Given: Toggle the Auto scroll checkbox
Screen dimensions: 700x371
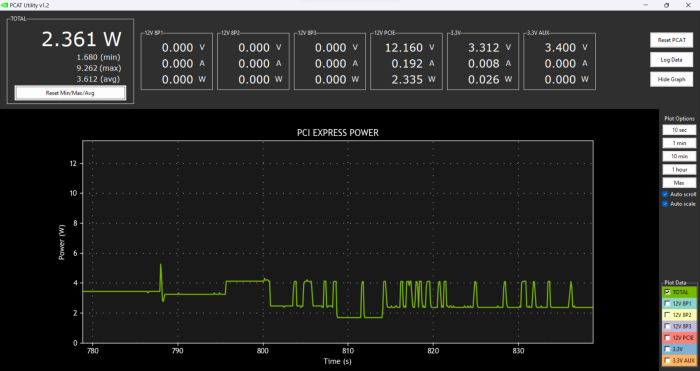Looking at the screenshot, I should (665, 194).
